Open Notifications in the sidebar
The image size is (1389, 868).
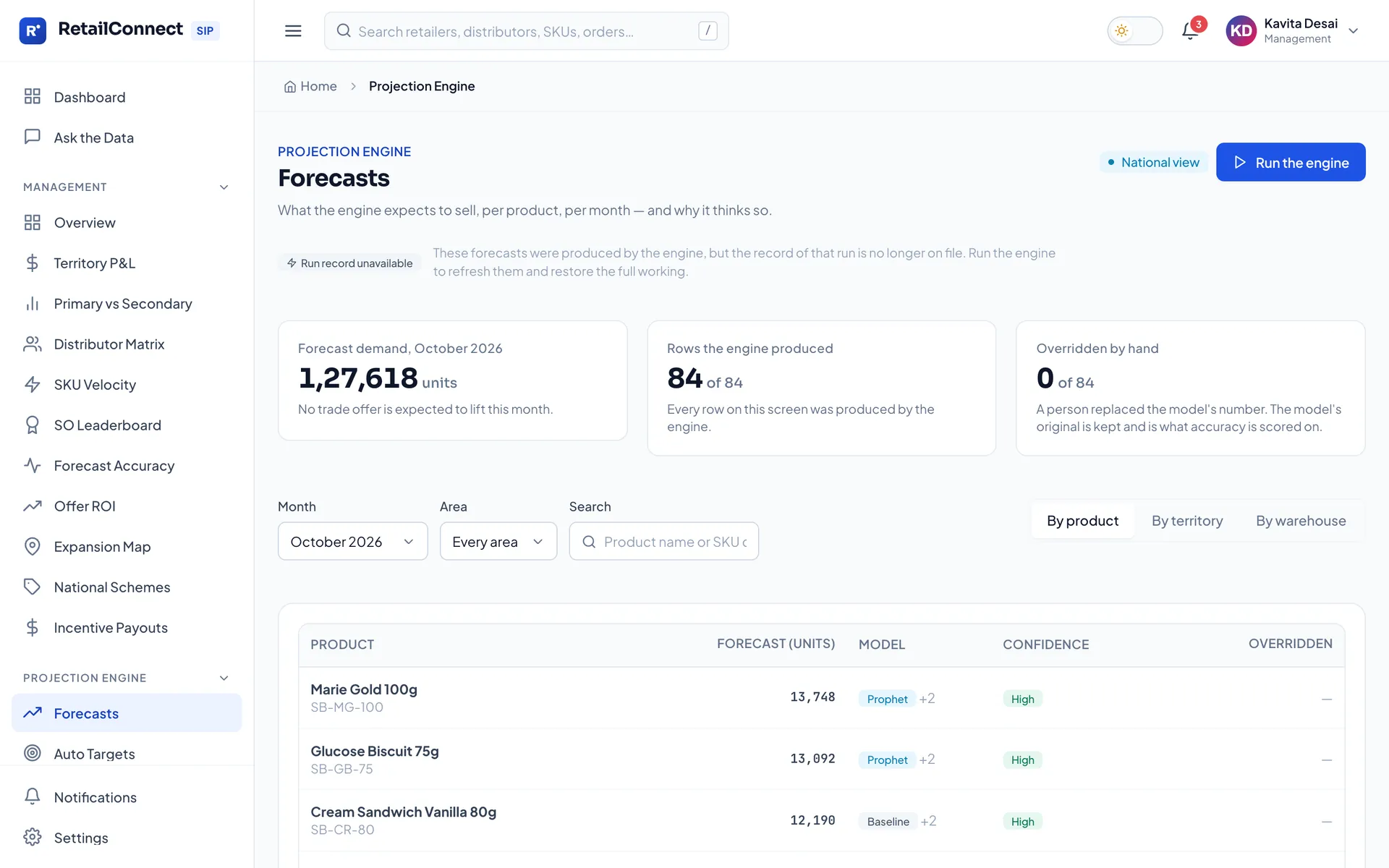point(127,797)
